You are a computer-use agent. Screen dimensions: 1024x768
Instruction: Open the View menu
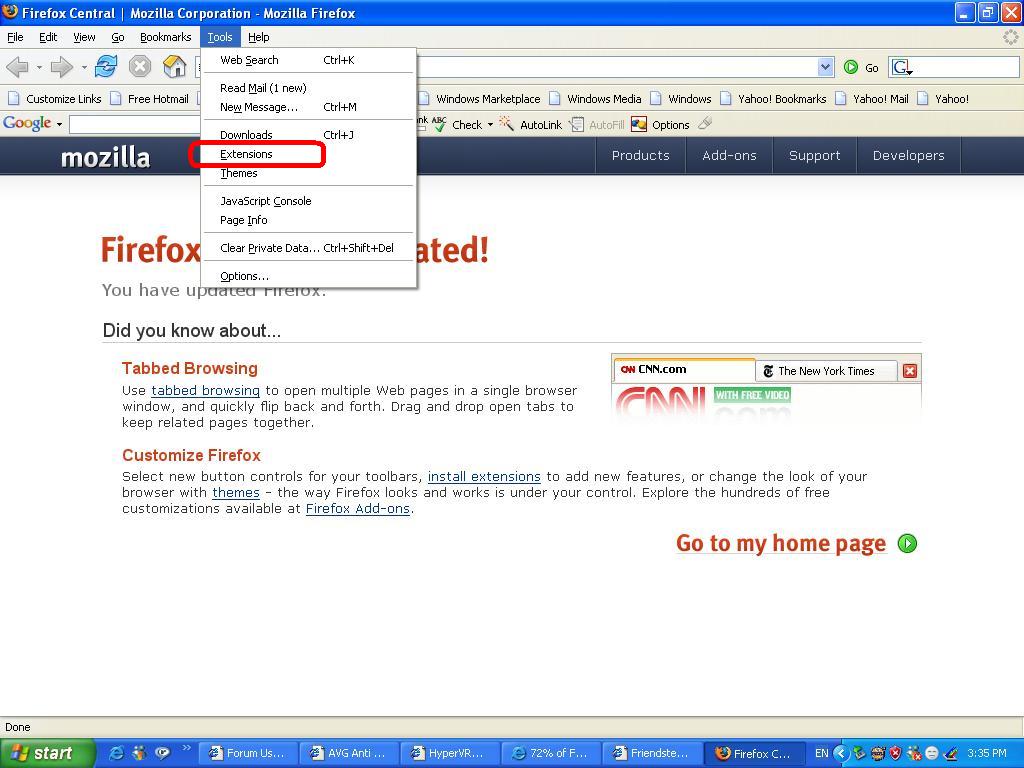click(84, 37)
